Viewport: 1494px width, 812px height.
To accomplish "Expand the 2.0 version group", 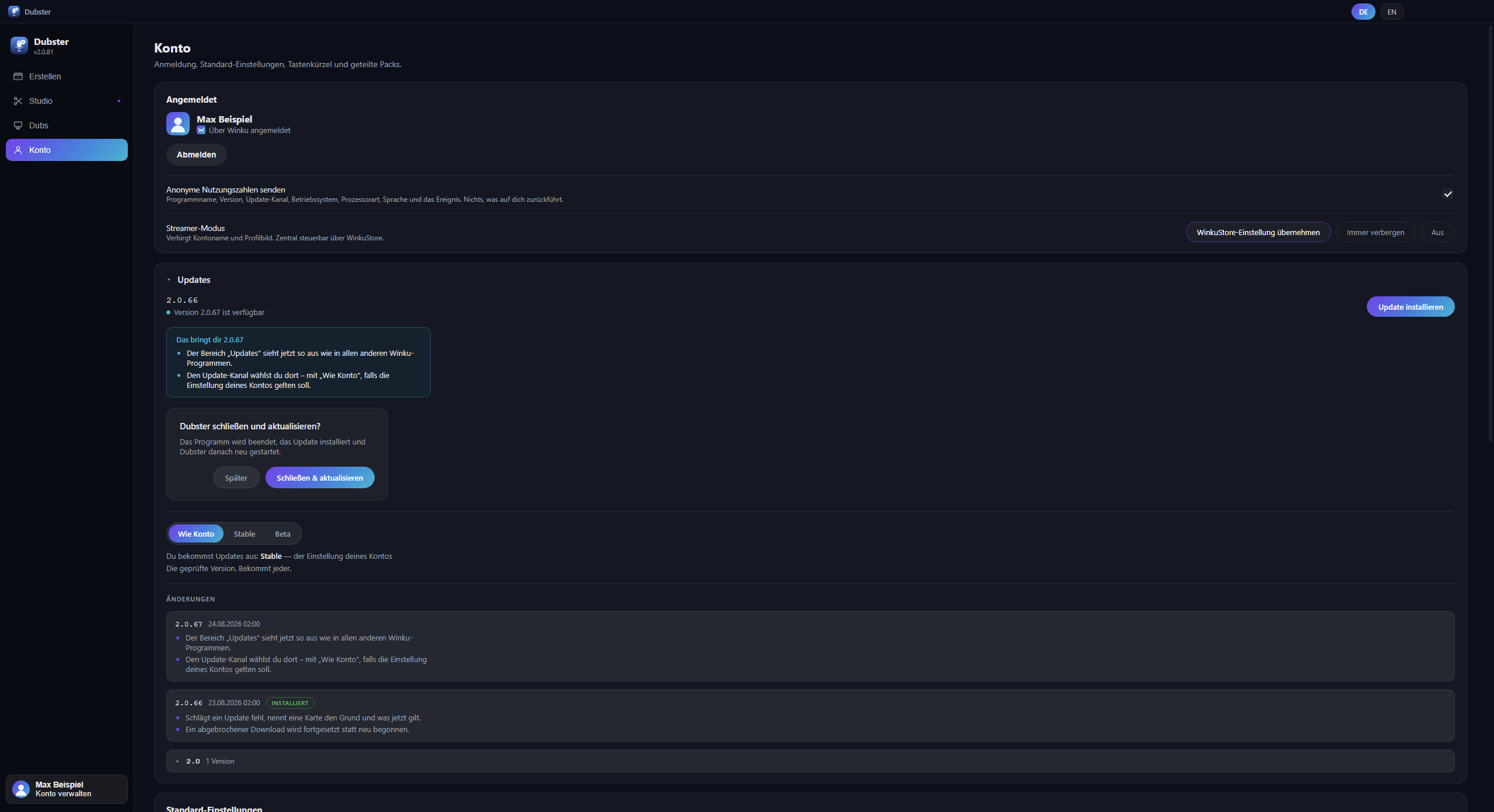I will pos(177,761).
